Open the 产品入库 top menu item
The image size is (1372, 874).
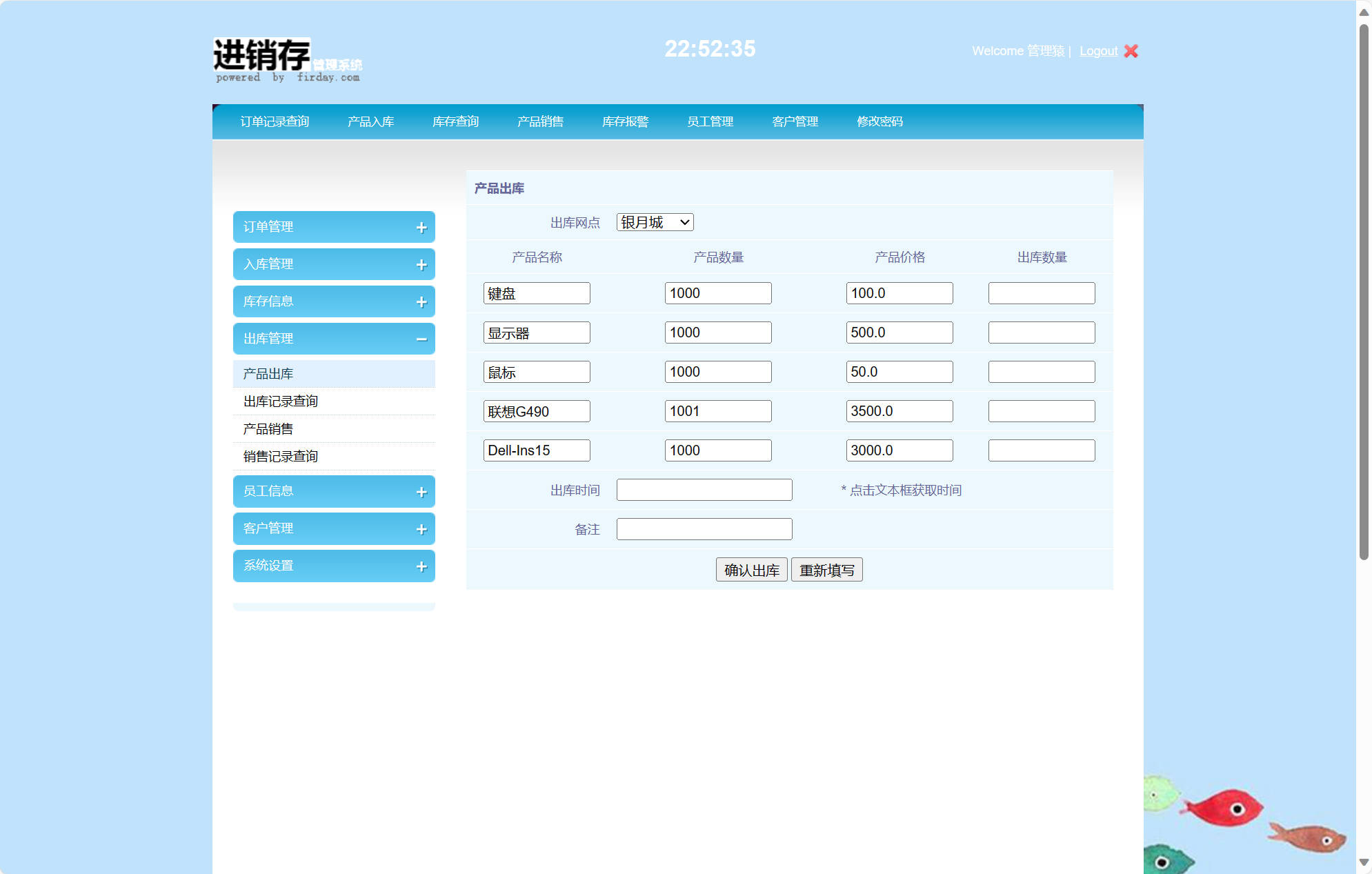pos(370,121)
